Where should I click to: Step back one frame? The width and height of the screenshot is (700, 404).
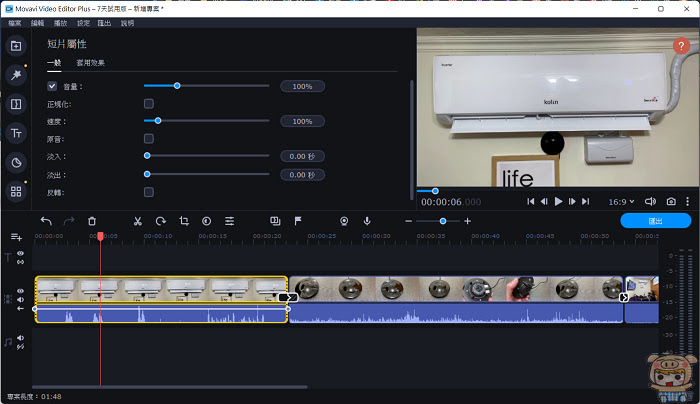[x=544, y=202]
